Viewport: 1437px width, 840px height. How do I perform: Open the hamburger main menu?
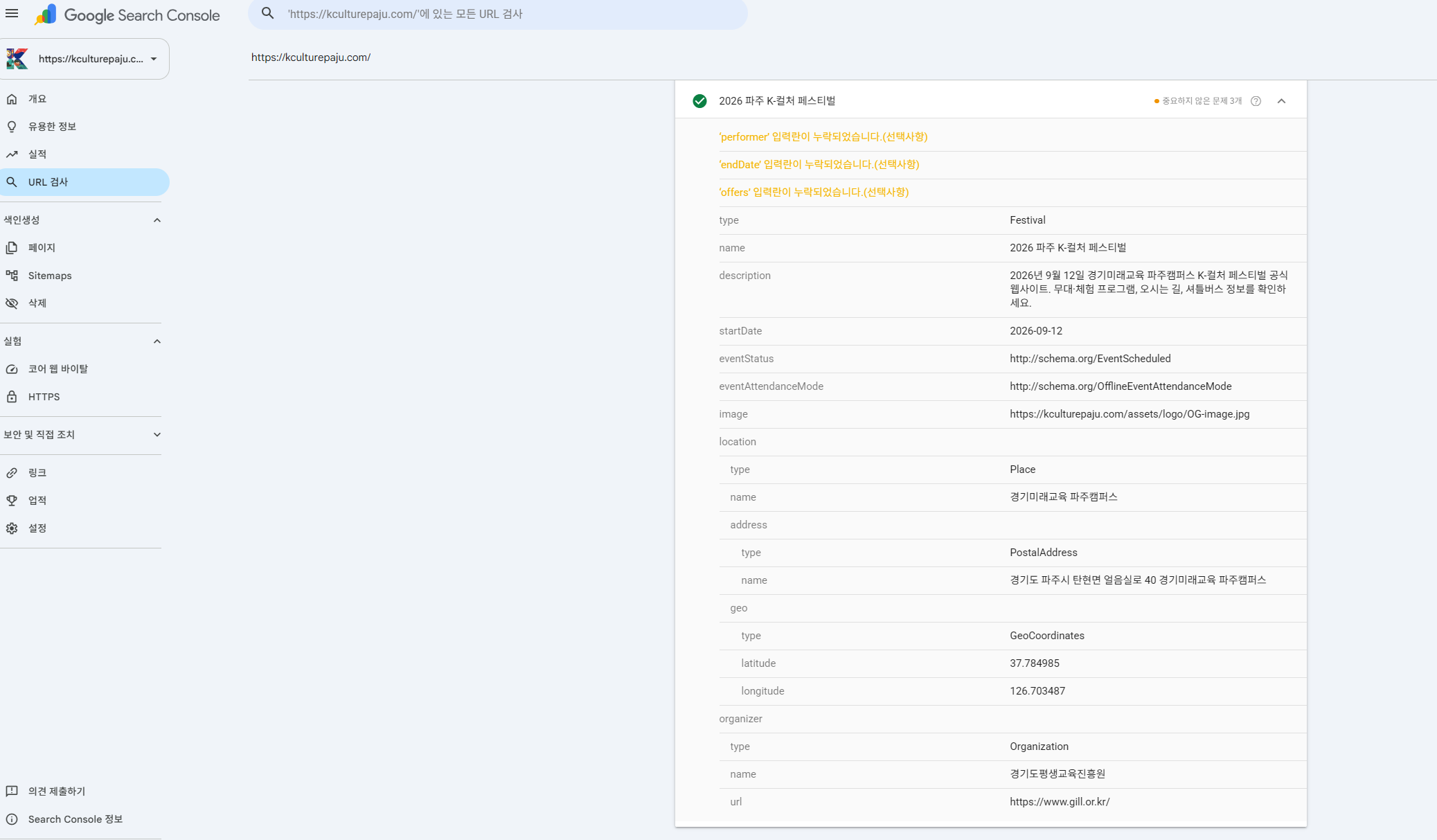[12, 13]
